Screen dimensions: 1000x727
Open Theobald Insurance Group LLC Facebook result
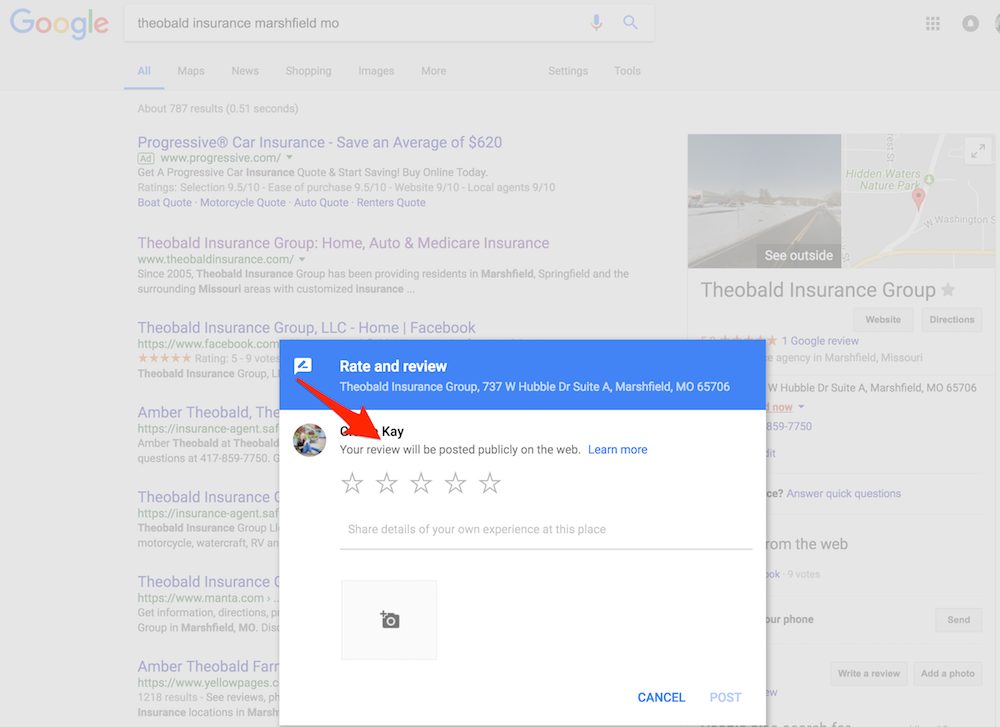[x=306, y=328]
